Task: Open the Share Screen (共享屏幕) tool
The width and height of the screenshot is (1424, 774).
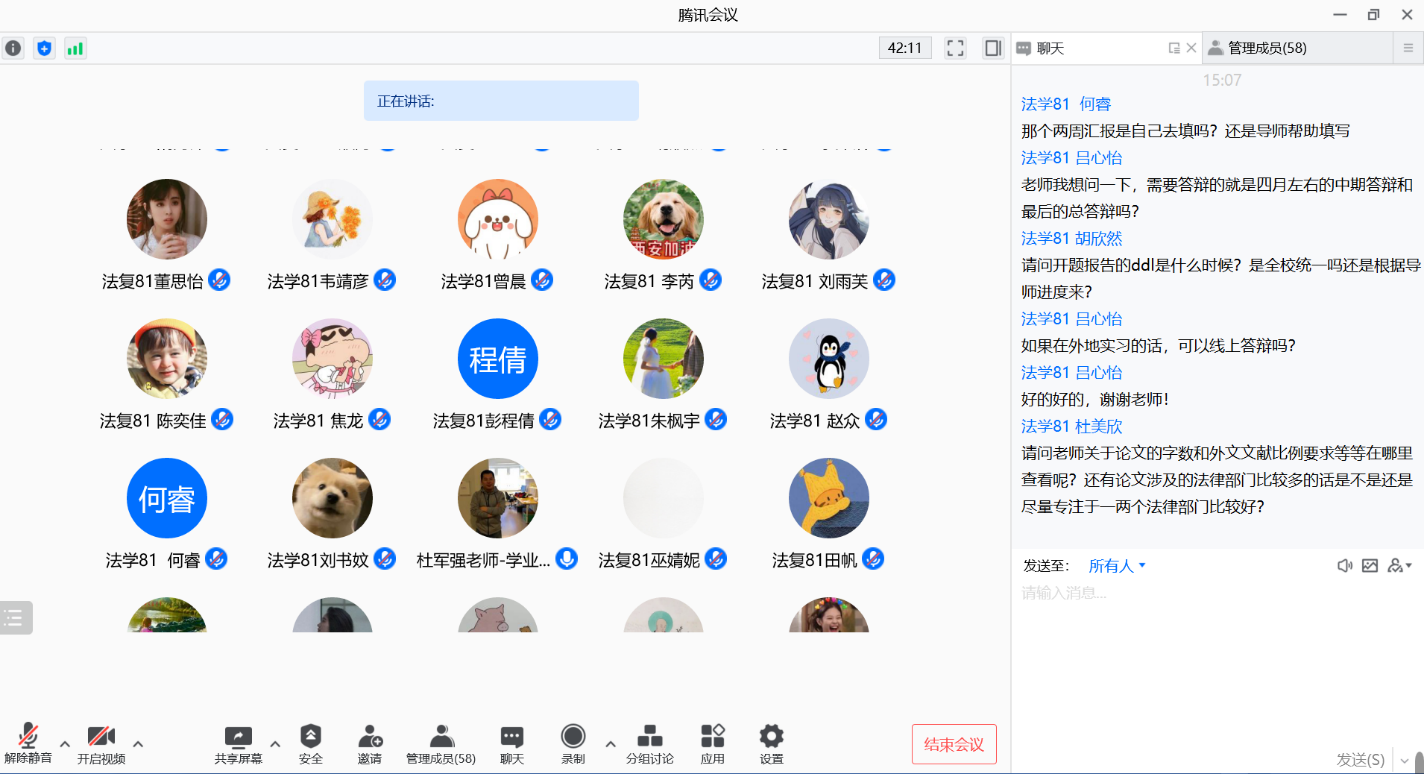Action: [238, 744]
